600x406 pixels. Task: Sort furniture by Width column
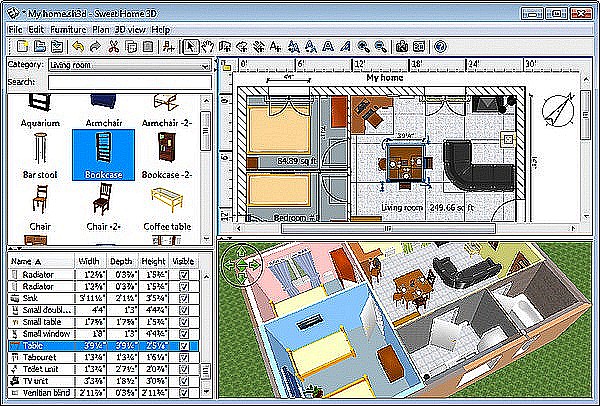click(x=90, y=261)
